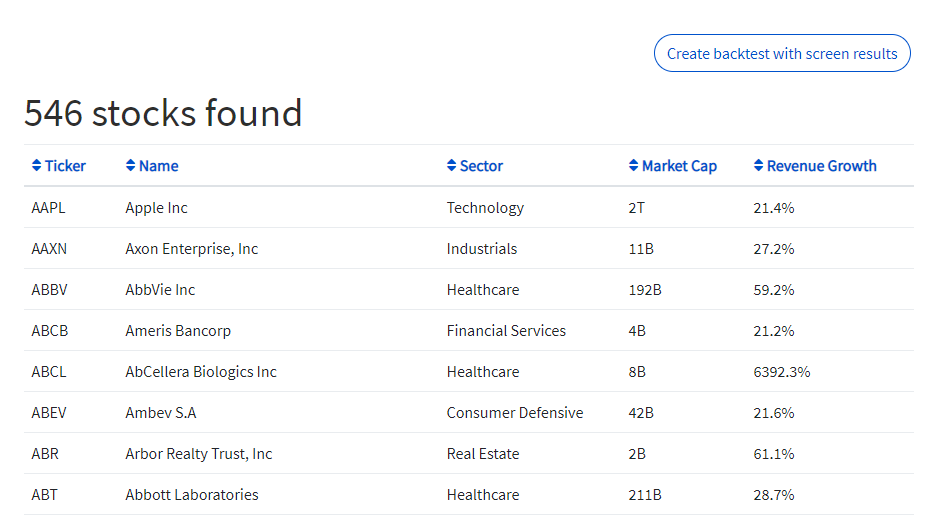Viewport: 945px width, 521px height.
Task: Sort table by Name header text
Action: pos(159,166)
